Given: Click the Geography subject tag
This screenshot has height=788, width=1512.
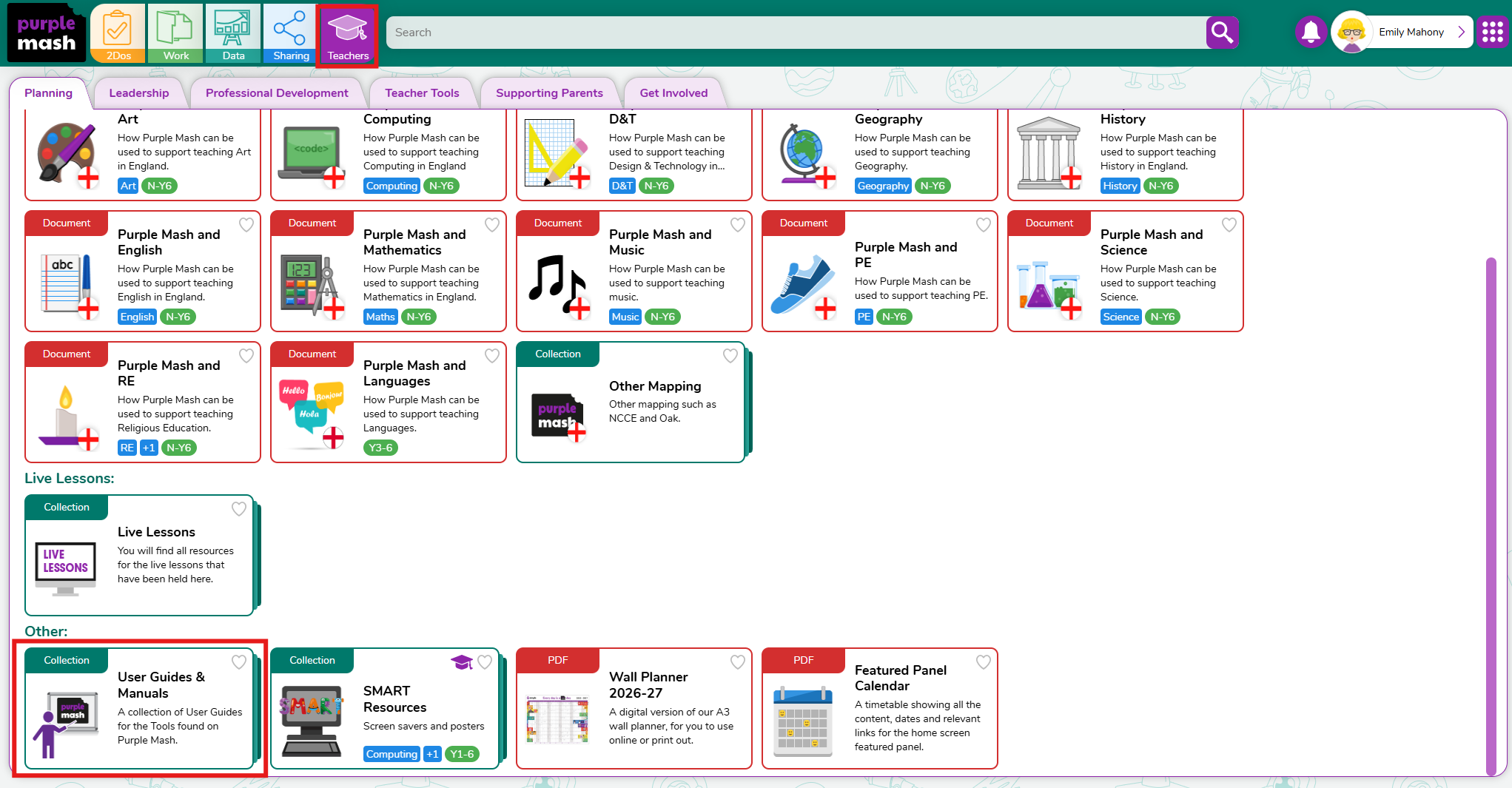Looking at the screenshot, I should 883,186.
